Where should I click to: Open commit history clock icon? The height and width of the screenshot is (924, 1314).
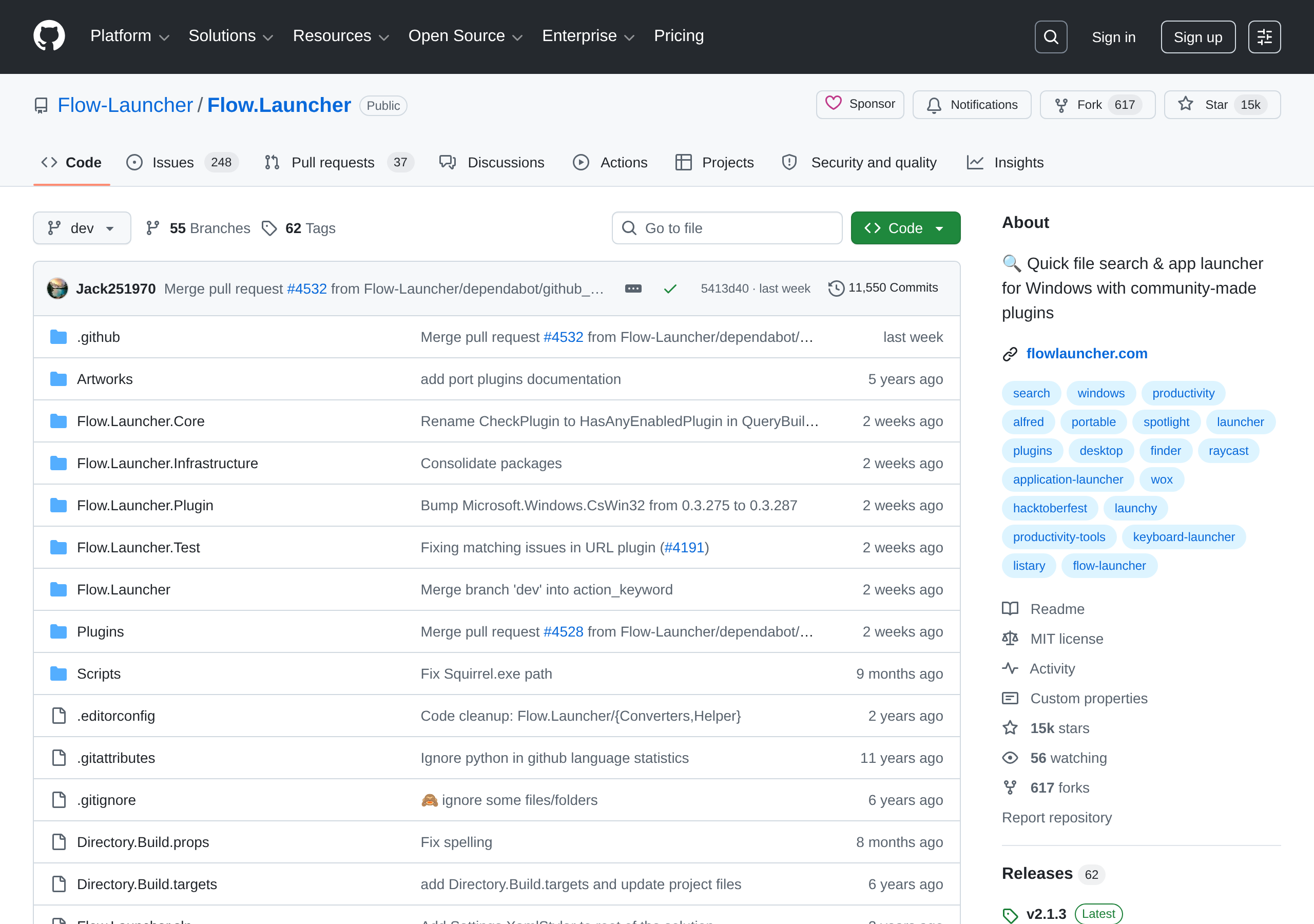point(836,288)
